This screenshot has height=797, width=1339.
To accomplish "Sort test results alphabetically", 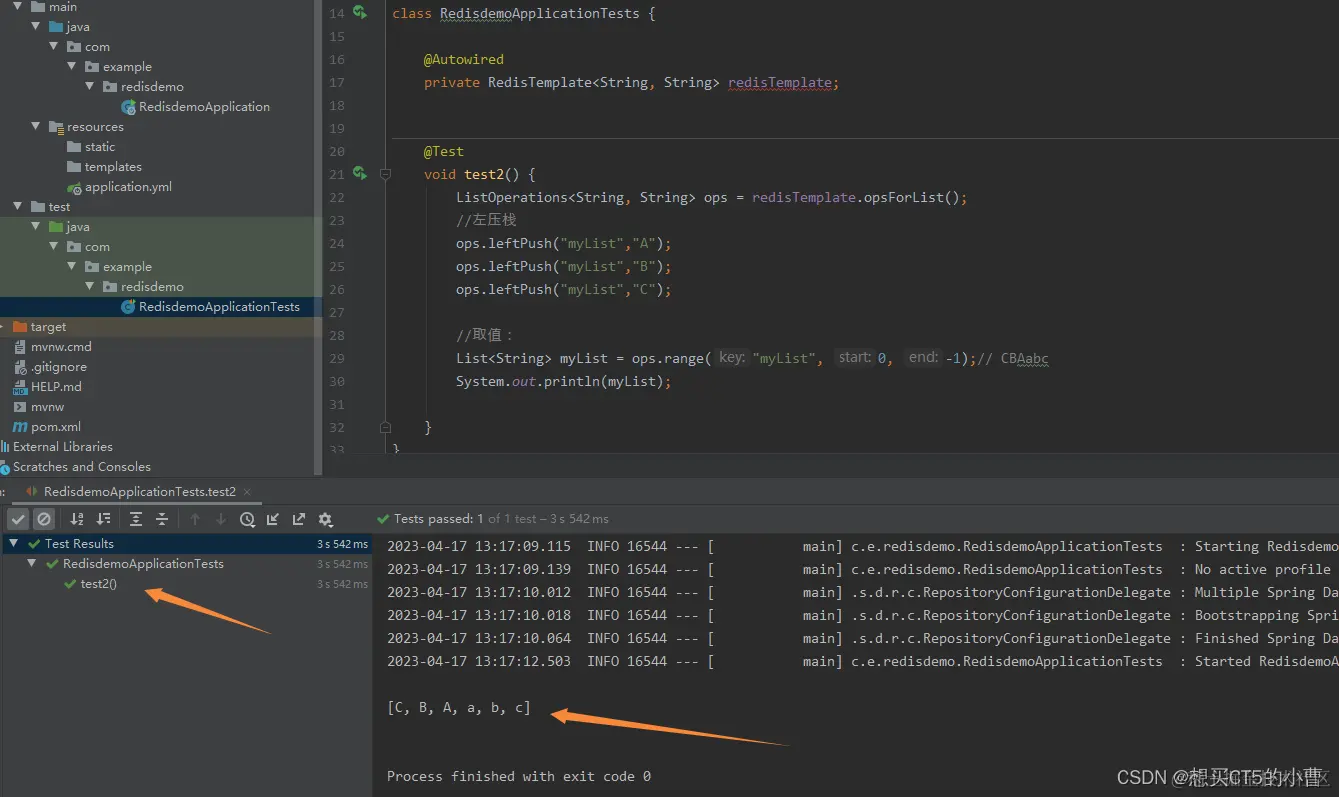I will point(77,519).
